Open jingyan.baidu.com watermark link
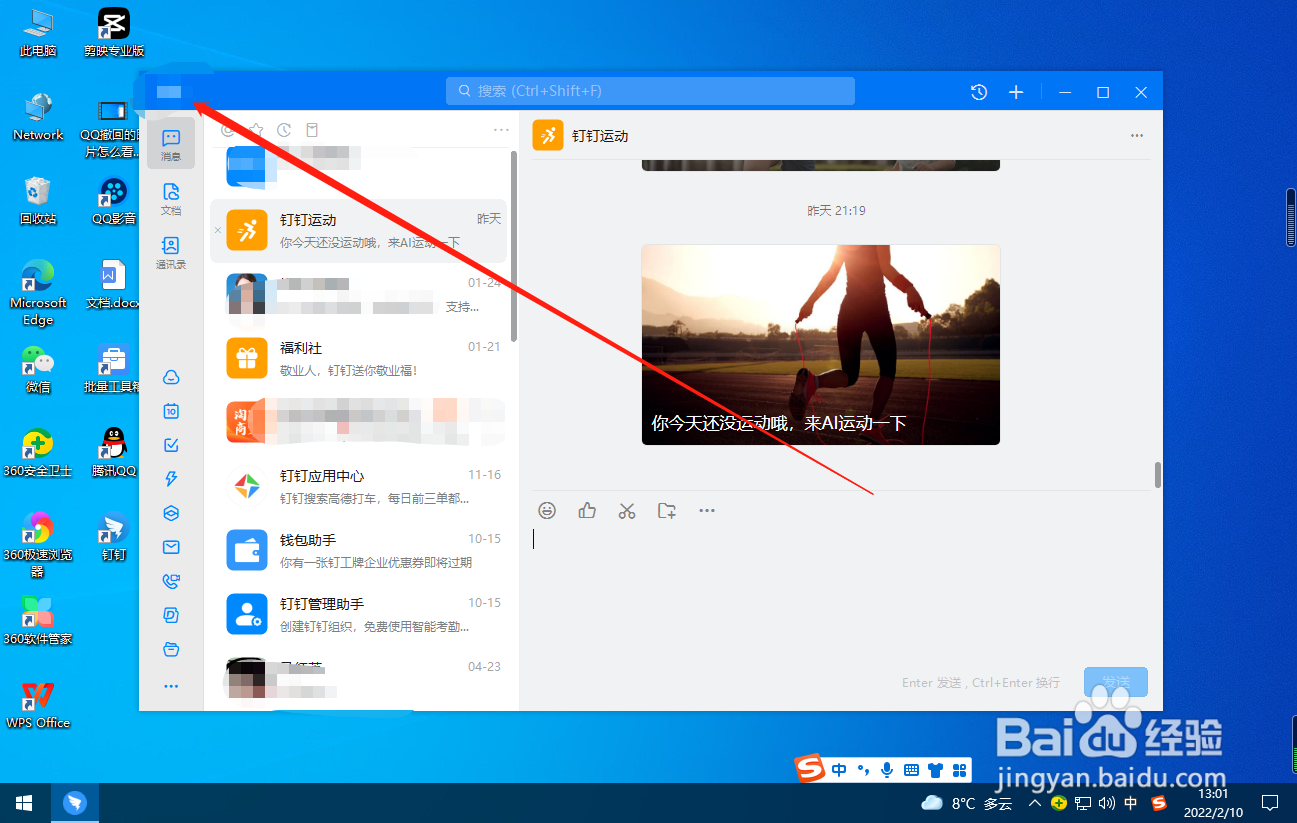This screenshot has width=1297, height=823. pyautogui.click(x=1113, y=775)
